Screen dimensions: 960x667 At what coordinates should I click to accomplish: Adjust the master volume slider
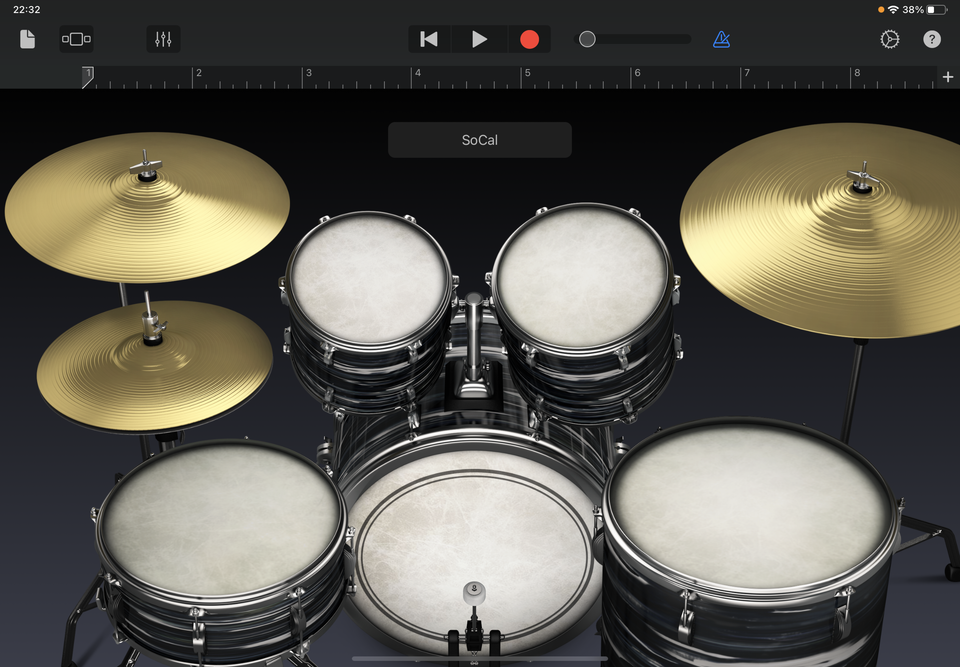point(588,39)
